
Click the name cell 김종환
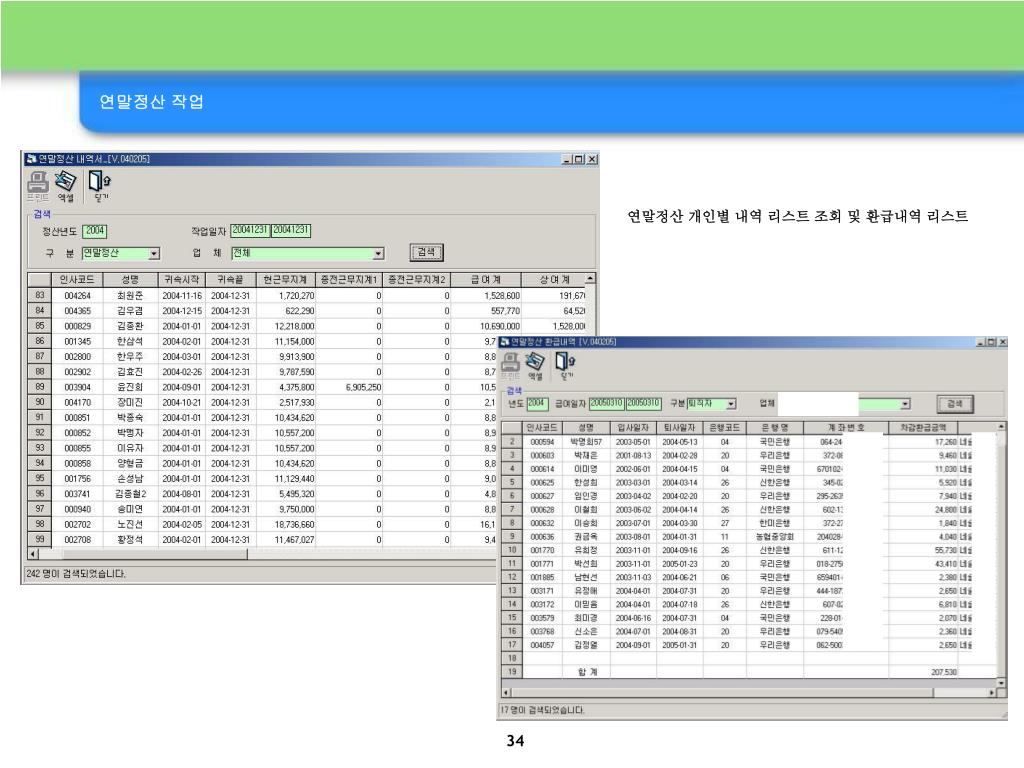(130, 326)
